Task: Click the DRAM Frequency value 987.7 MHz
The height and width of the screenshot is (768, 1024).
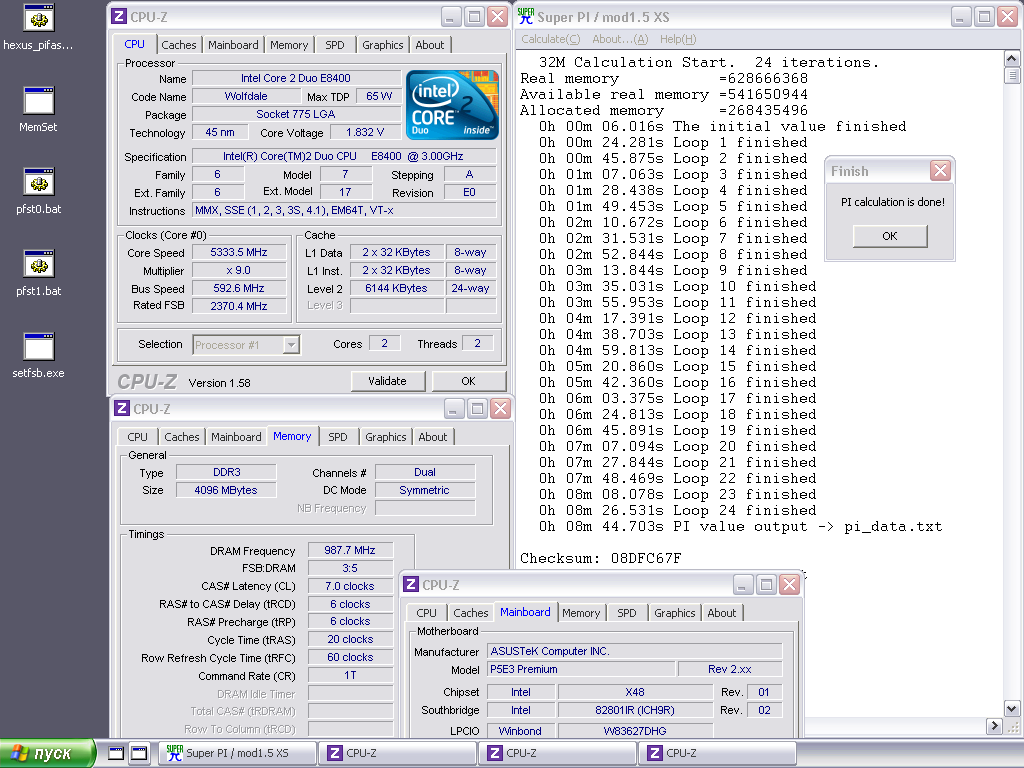Action: click(350, 551)
